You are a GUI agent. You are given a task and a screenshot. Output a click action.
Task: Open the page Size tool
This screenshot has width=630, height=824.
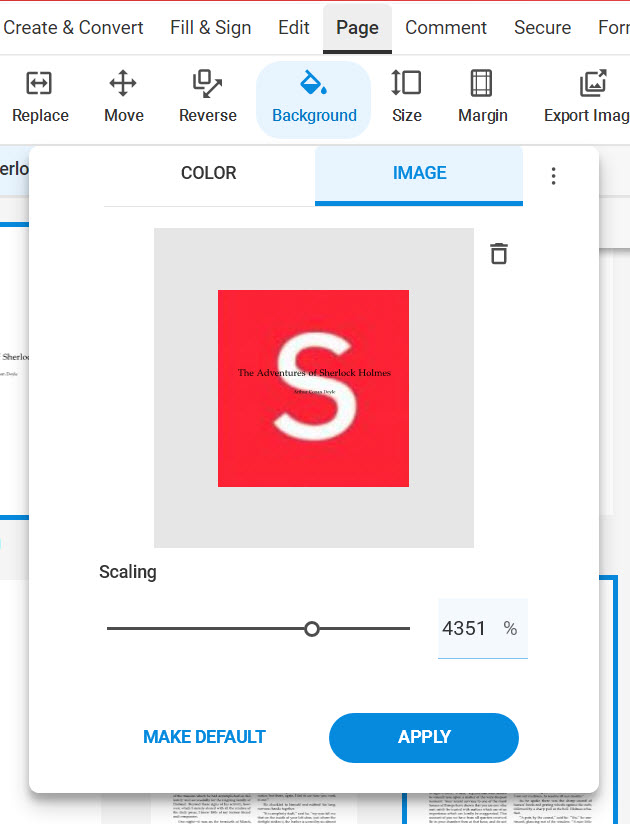[406, 98]
